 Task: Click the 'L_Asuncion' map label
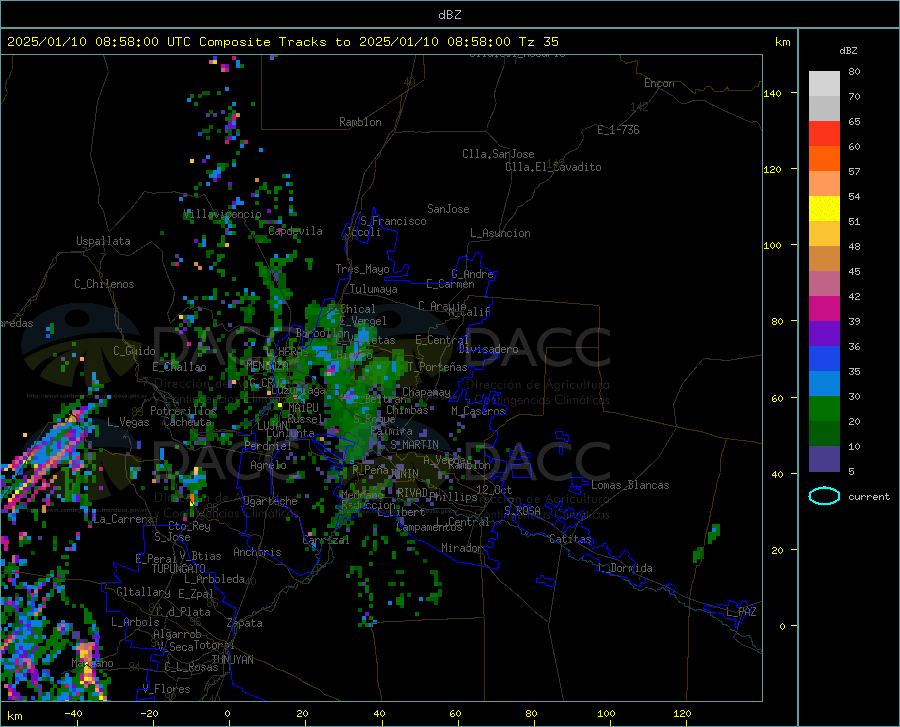tap(500, 233)
